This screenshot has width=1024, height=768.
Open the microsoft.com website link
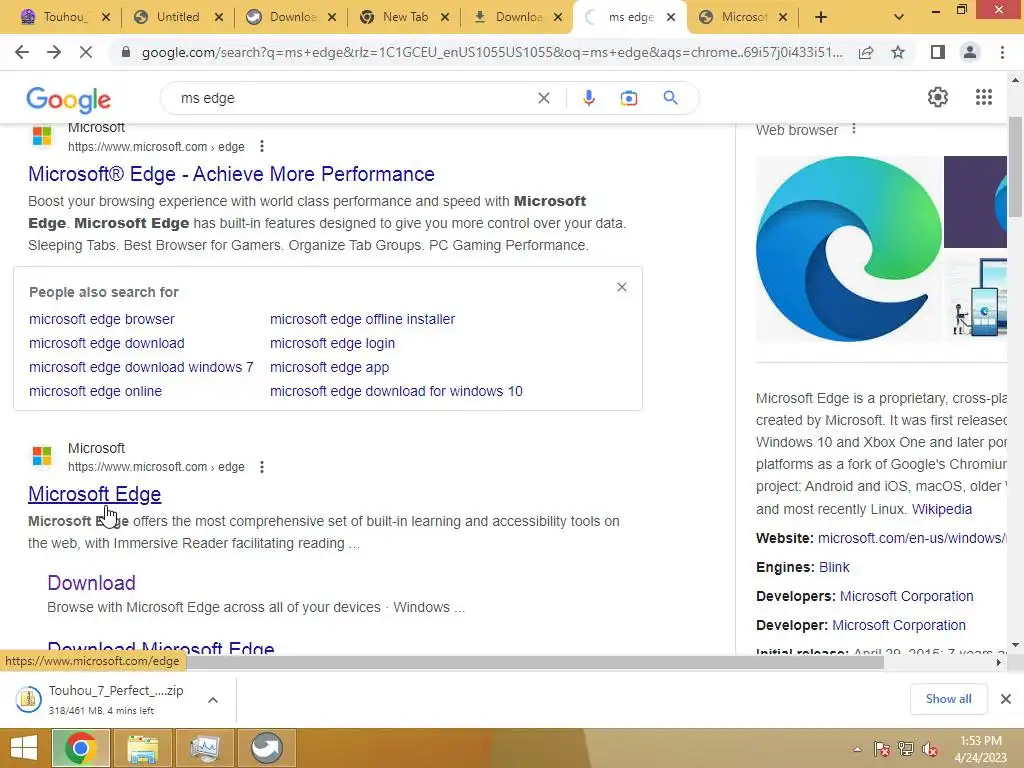[x=912, y=538]
